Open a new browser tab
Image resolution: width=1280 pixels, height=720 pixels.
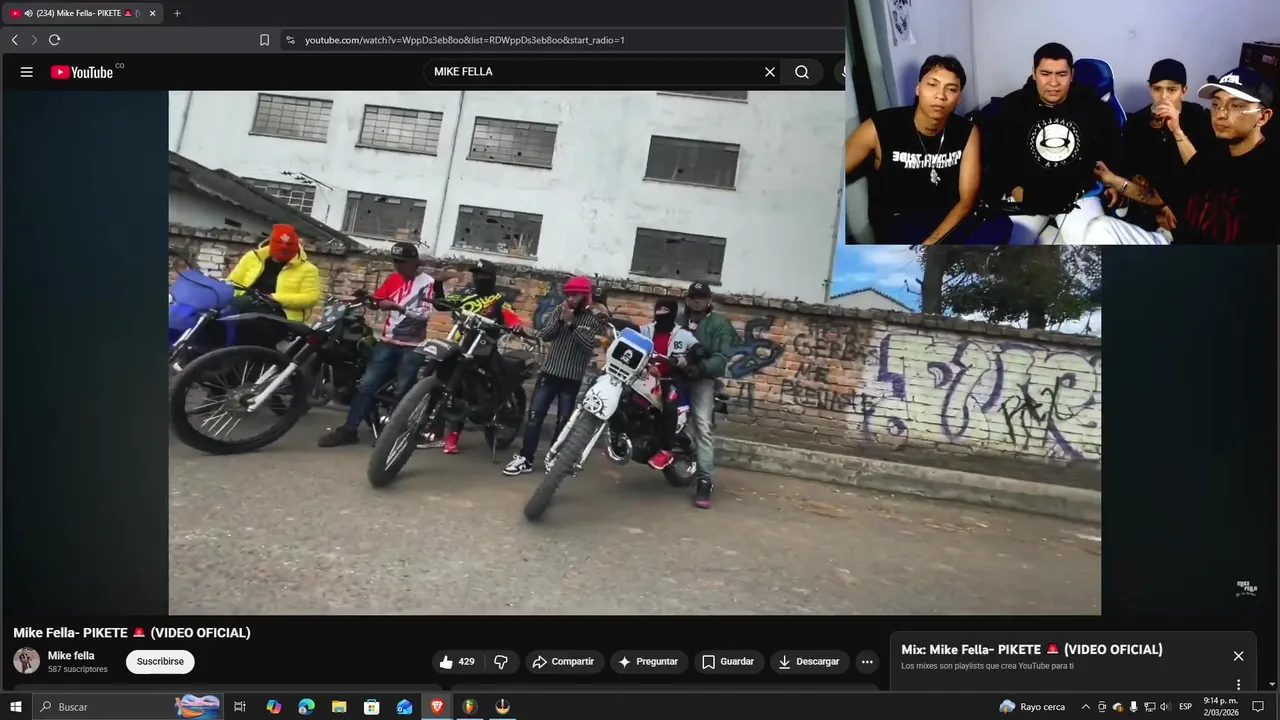pyautogui.click(x=177, y=13)
